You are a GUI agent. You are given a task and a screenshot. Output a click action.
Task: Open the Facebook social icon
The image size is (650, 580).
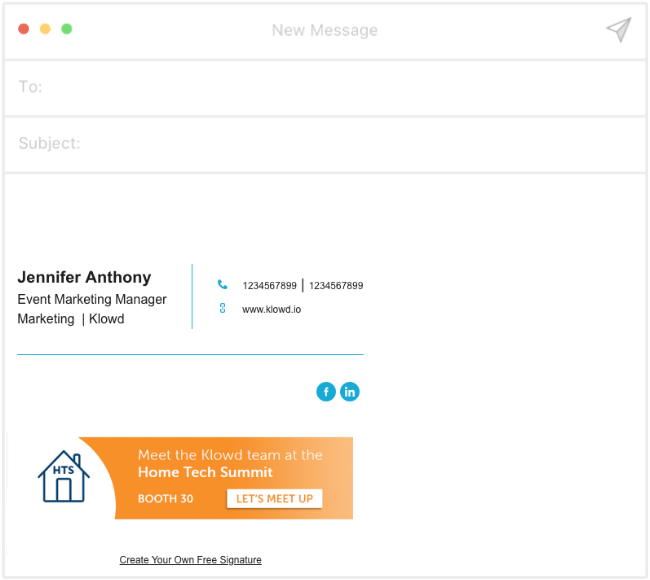tap(326, 392)
